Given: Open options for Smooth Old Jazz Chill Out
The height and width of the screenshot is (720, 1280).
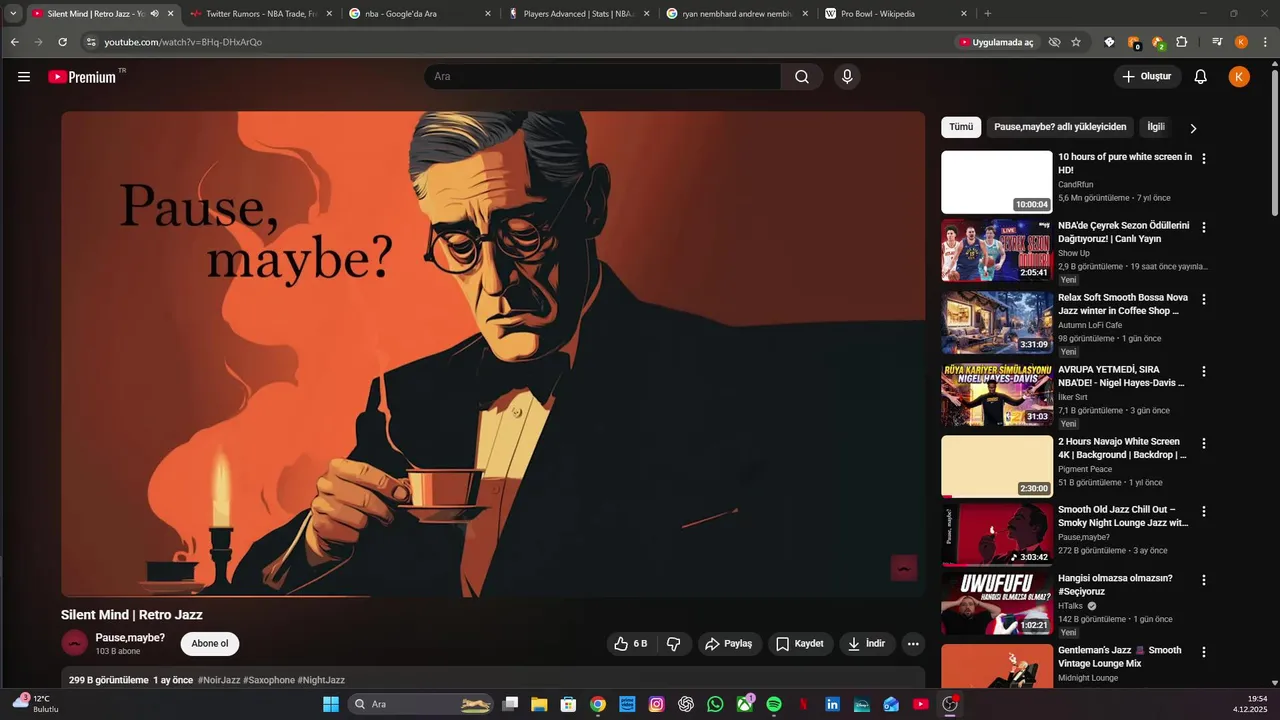Looking at the screenshot, I should (1204, 512).
